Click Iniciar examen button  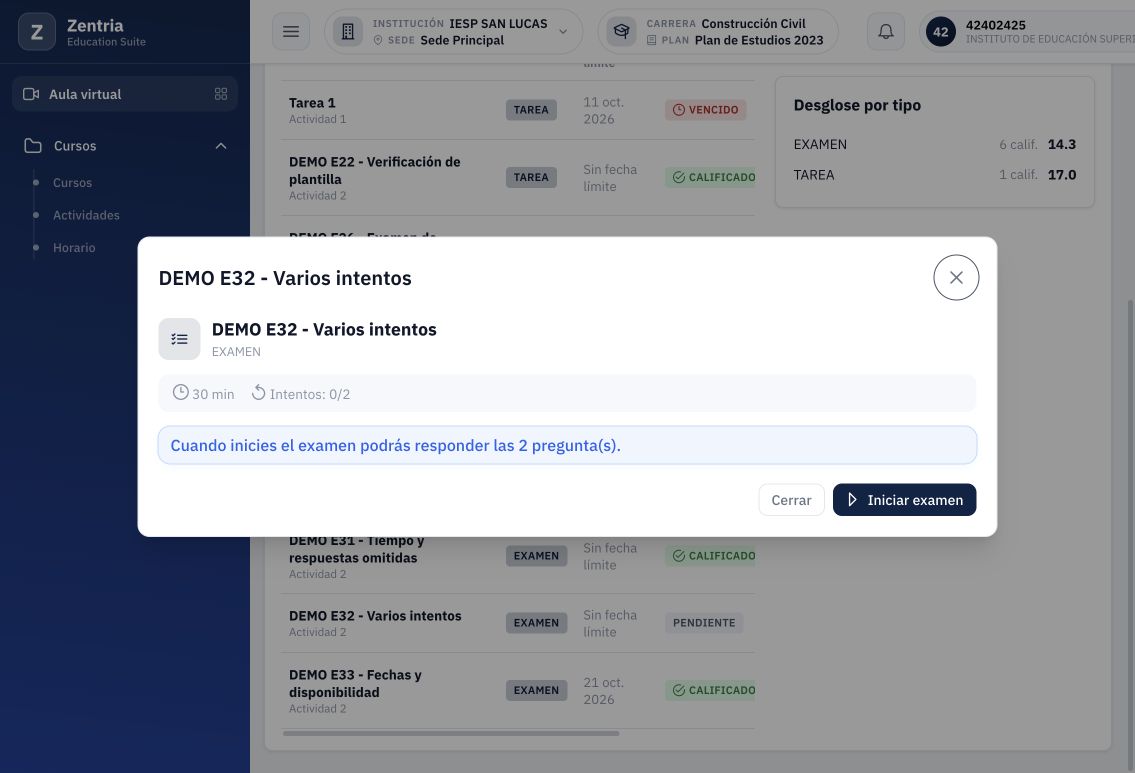click(x=904, y=500)
